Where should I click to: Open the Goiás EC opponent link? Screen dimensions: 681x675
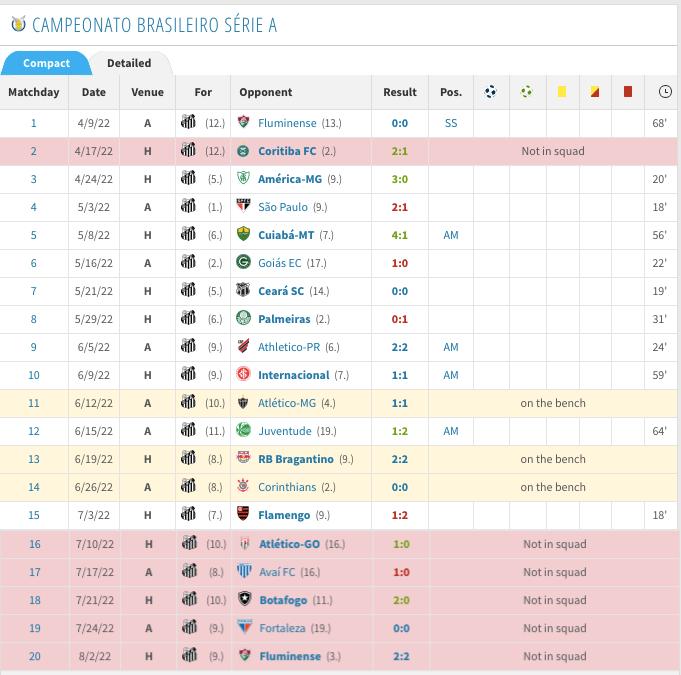279,263
